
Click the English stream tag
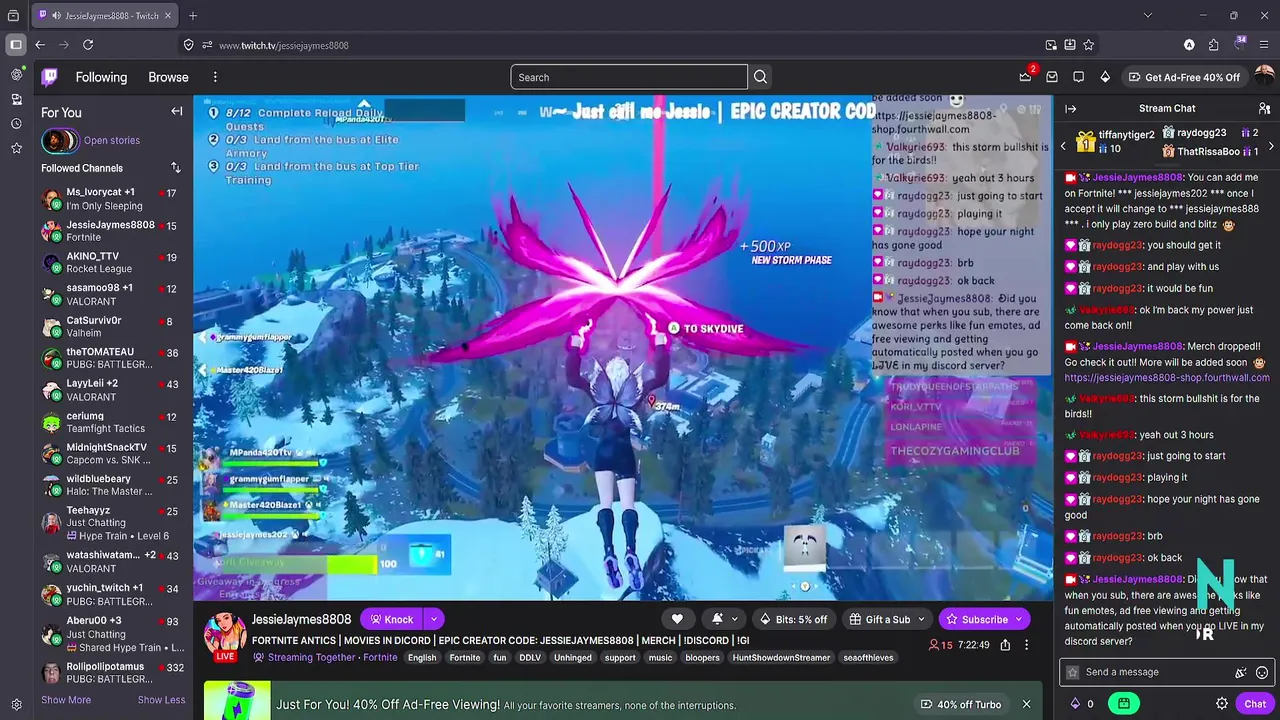(422, 658)
